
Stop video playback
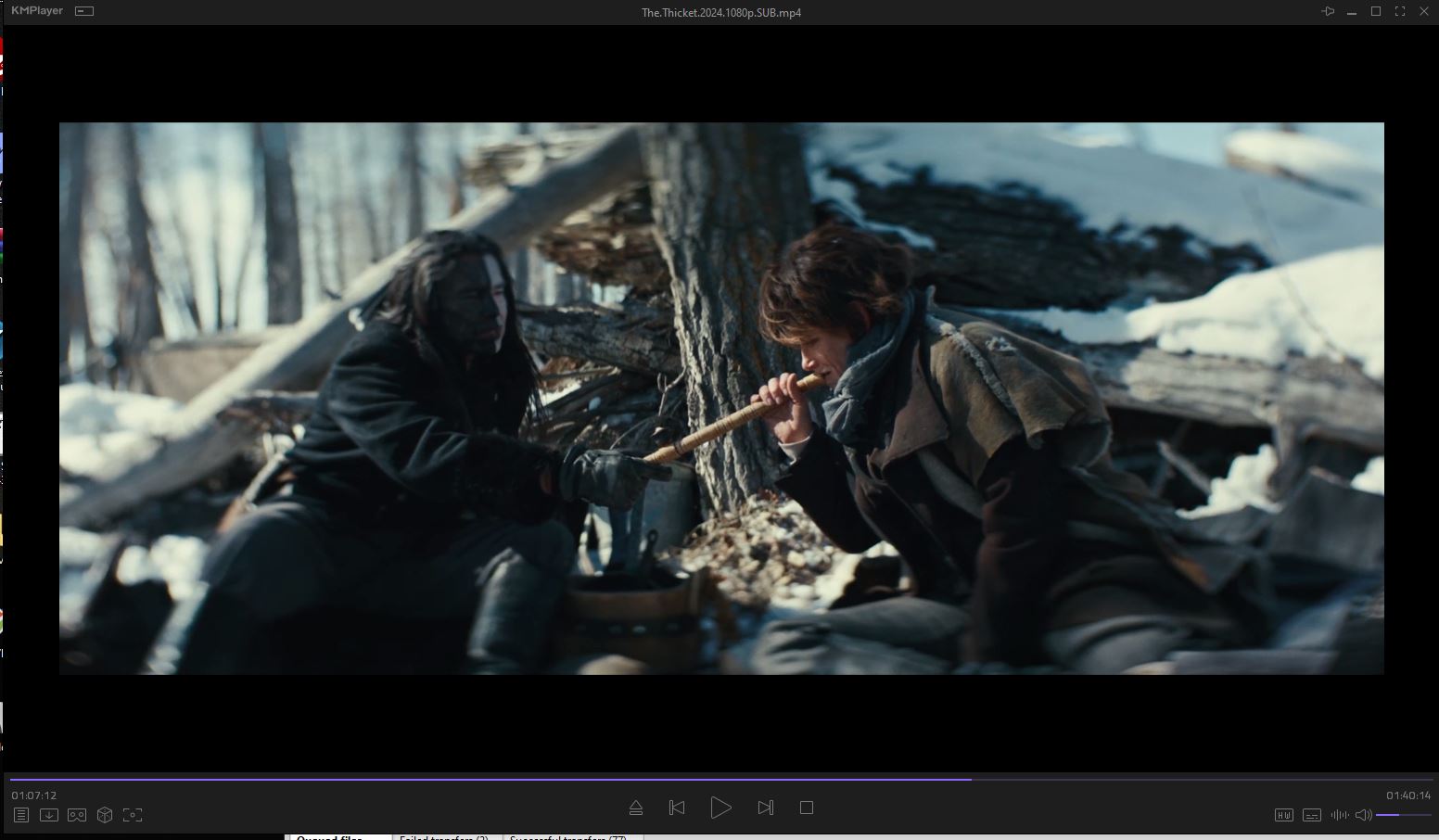coord(807,808)
